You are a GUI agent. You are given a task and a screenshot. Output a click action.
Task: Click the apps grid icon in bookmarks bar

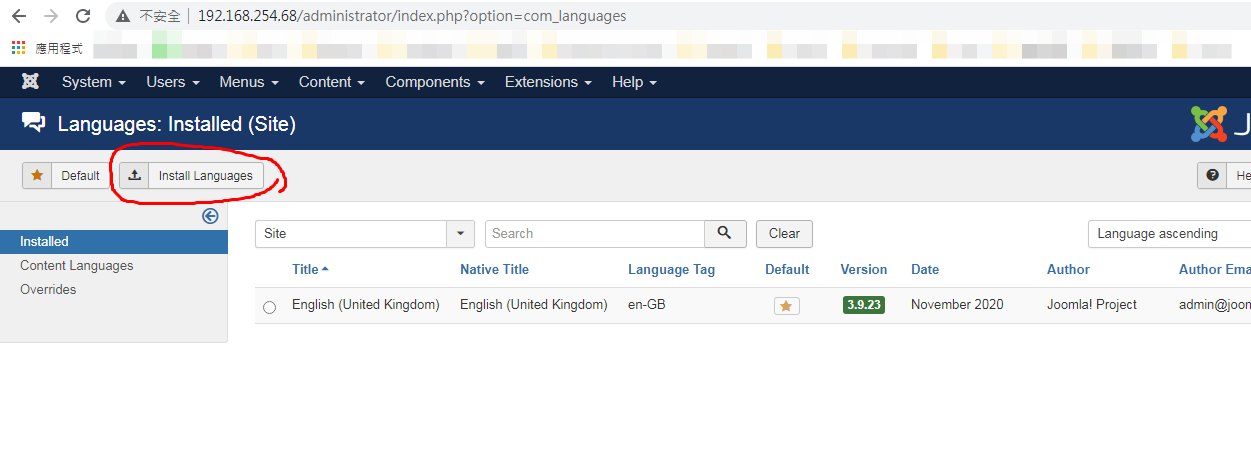17,48
